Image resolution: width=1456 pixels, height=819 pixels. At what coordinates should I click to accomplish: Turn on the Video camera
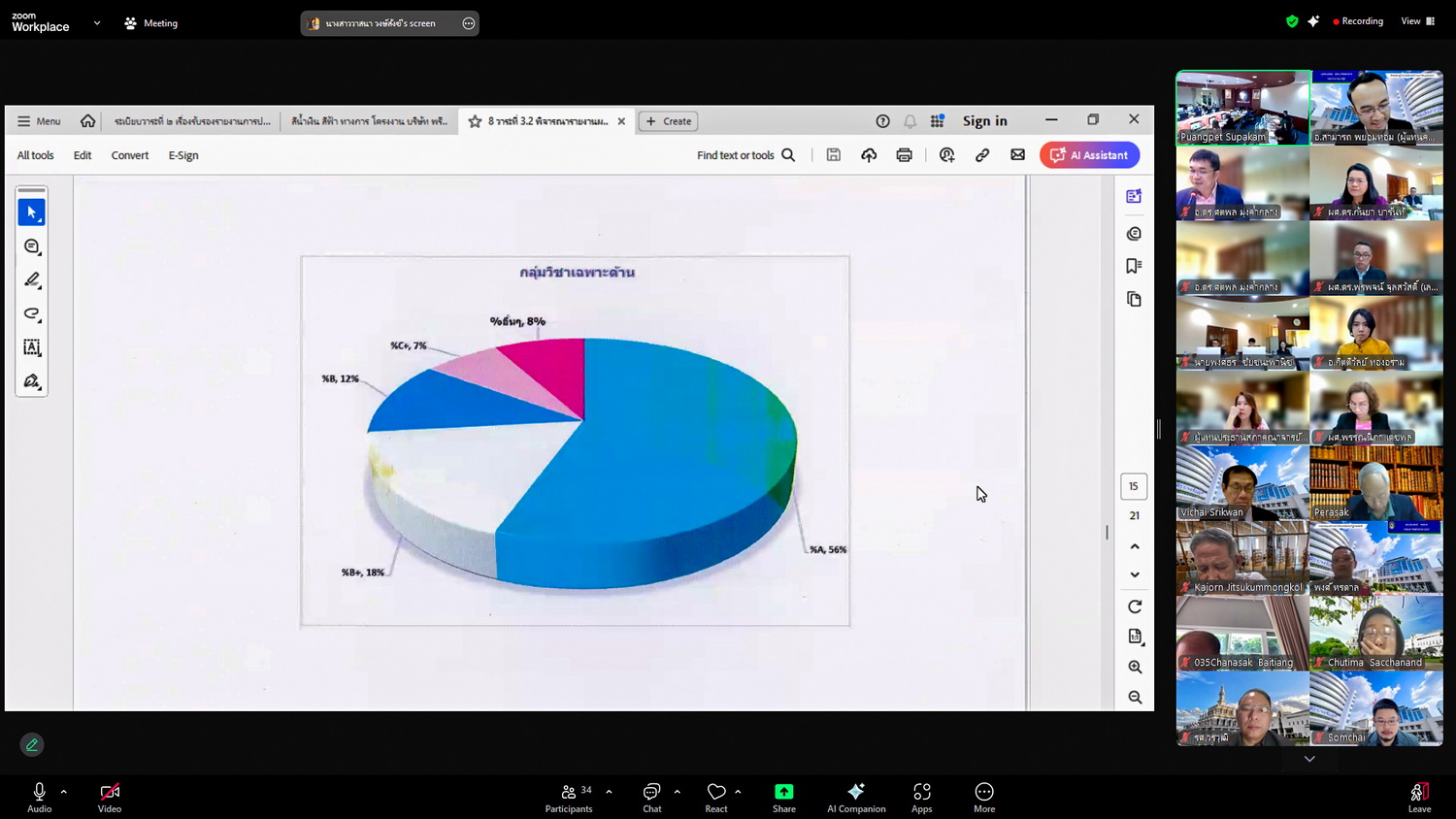[110, 797]
